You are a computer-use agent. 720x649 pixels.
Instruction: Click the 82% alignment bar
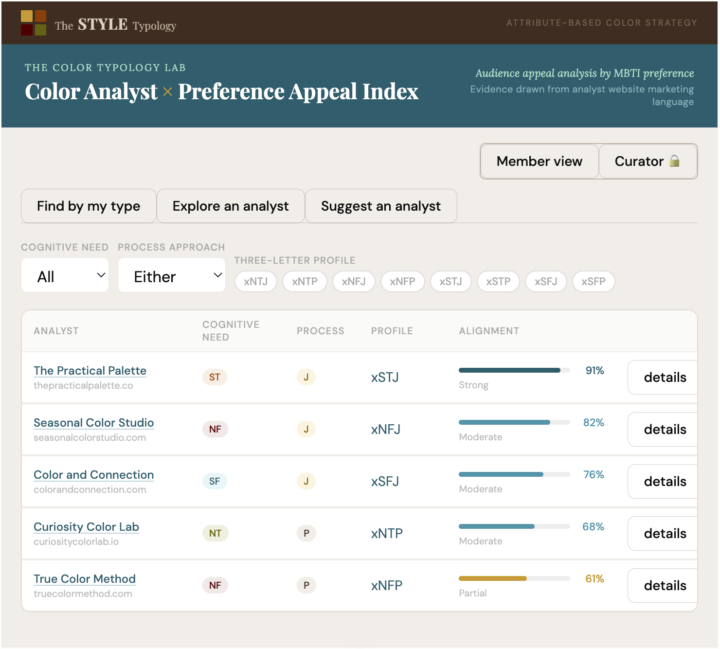point(514,422)
